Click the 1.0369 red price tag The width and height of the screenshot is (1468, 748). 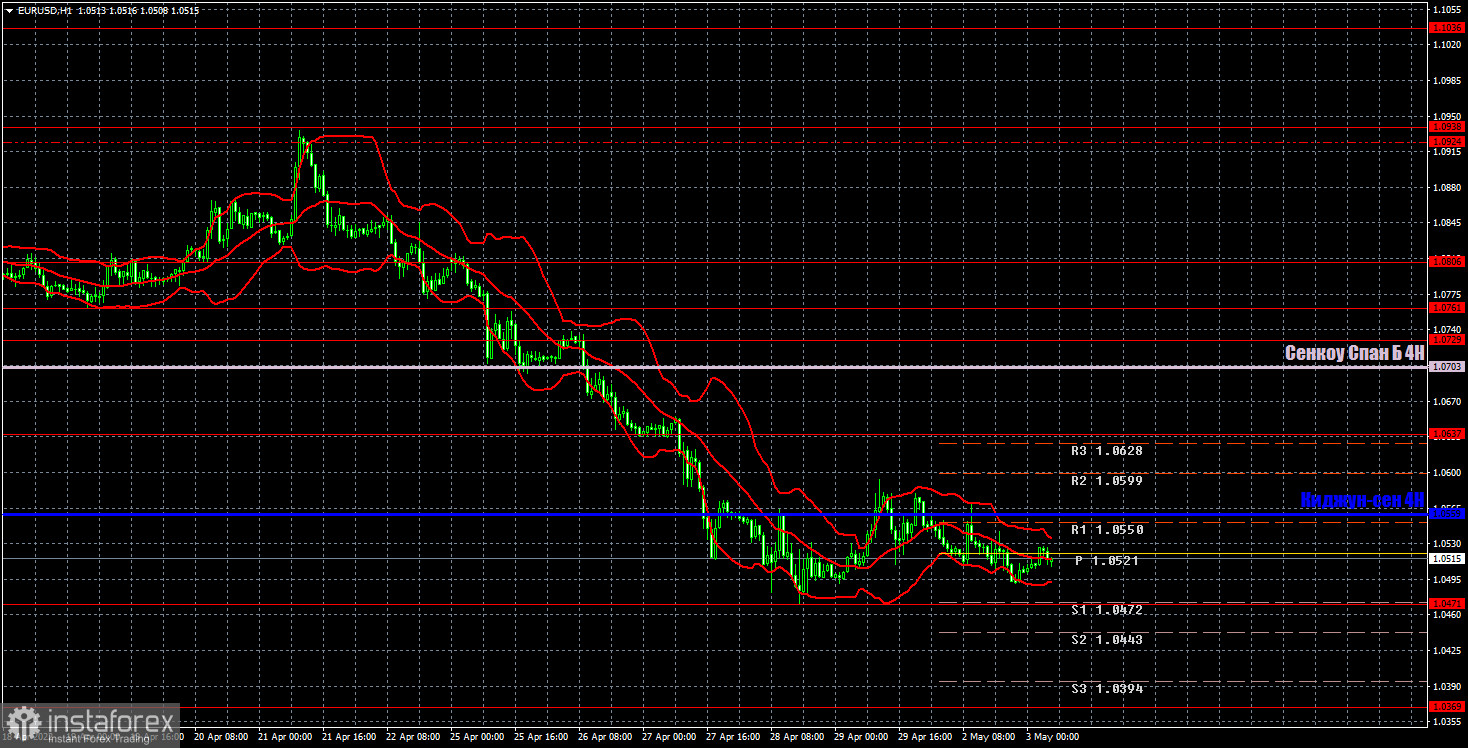(x=1447, y=707)
